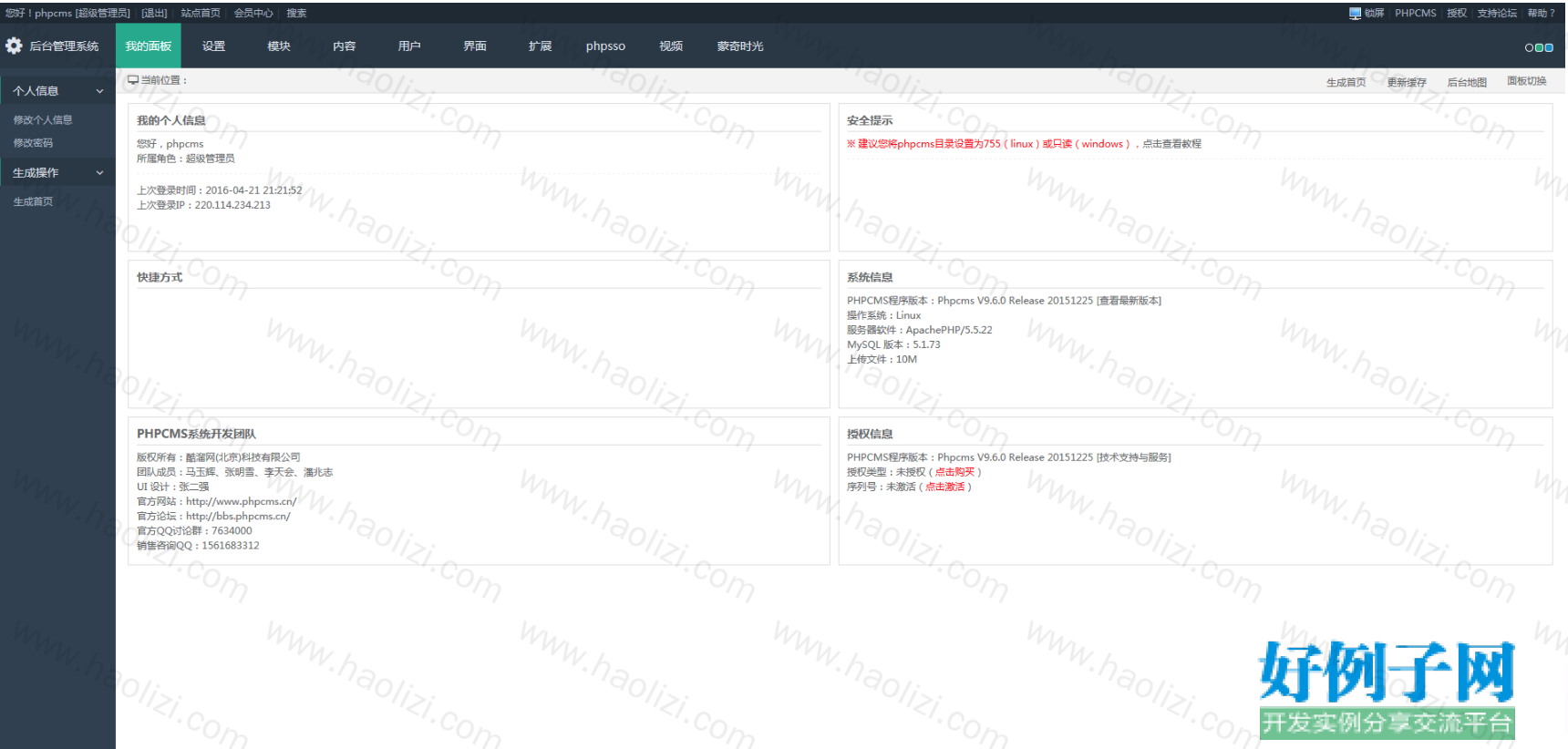Click the 上传文件：10M line
This screenshot has width=1568, height=749.
point(882,359)
